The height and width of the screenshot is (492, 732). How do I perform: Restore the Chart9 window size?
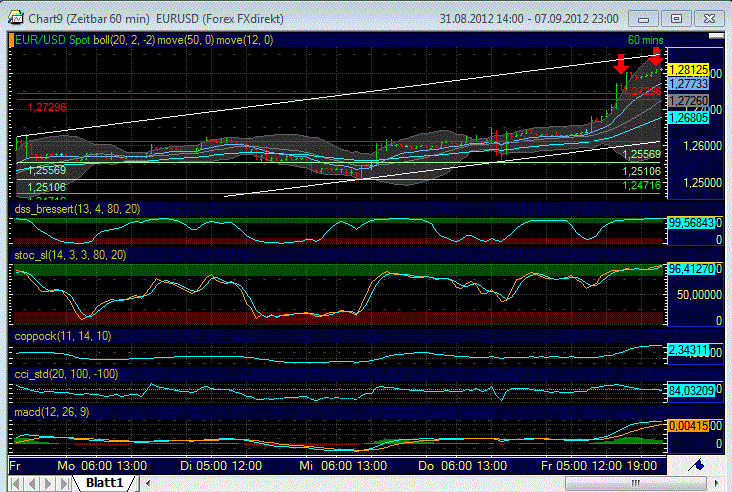[x=676, y=19]
